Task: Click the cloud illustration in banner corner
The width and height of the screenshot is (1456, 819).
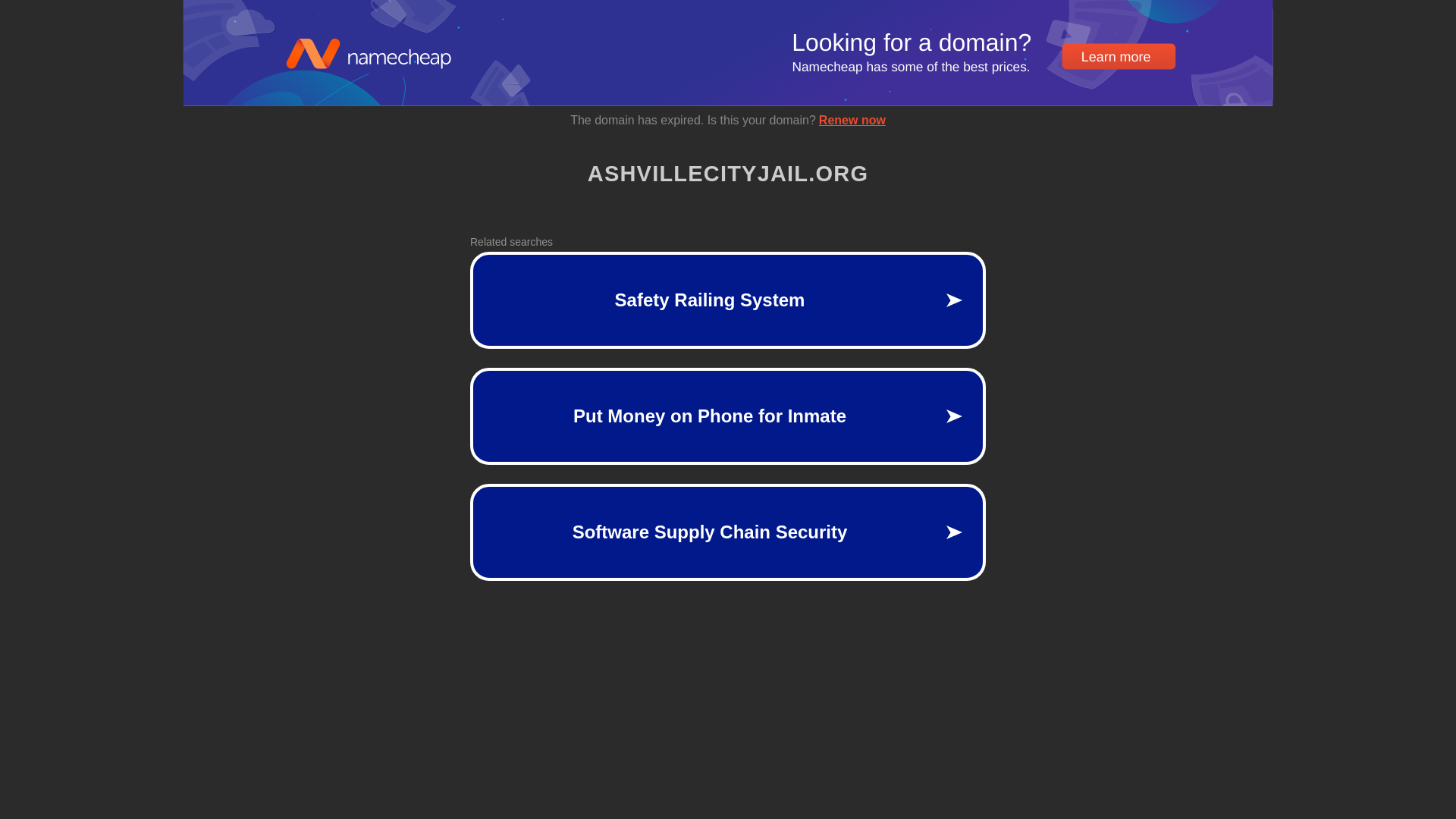Action: (x=249, y=24)
